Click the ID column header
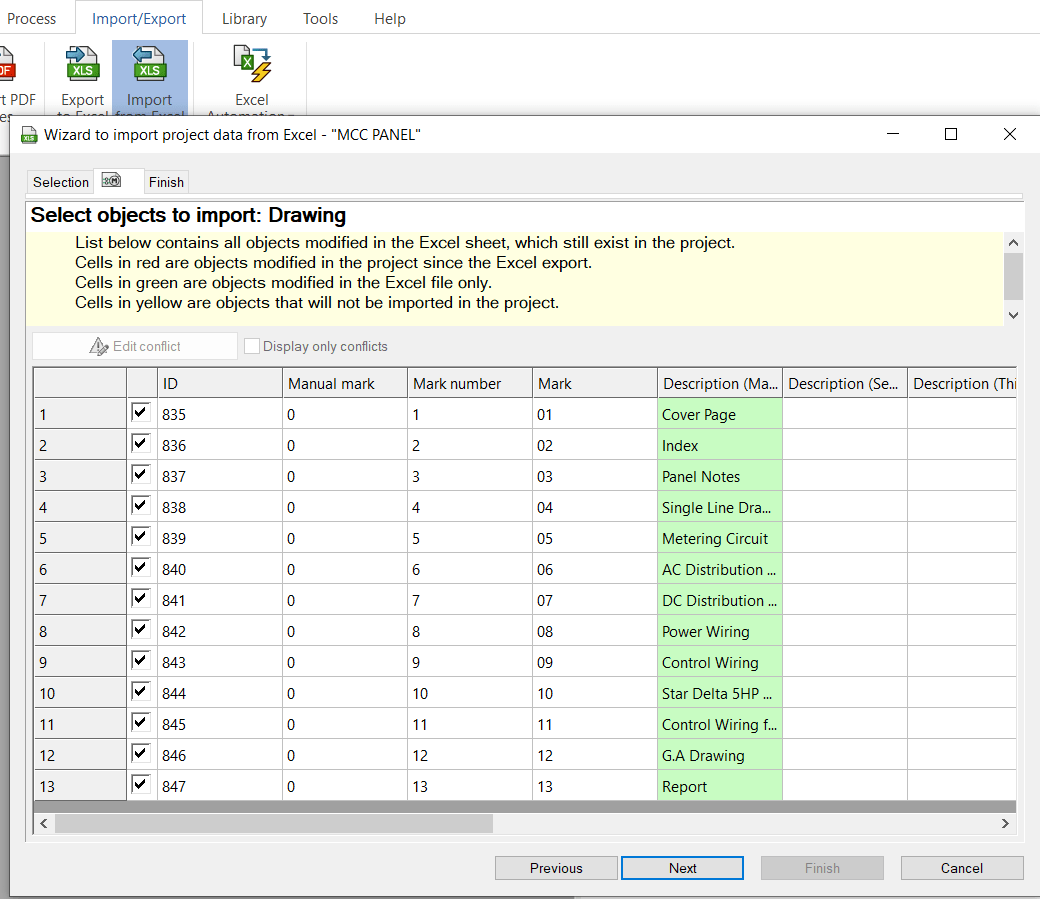This screenshot has width=1040, height=899. [x=220, y=383]
